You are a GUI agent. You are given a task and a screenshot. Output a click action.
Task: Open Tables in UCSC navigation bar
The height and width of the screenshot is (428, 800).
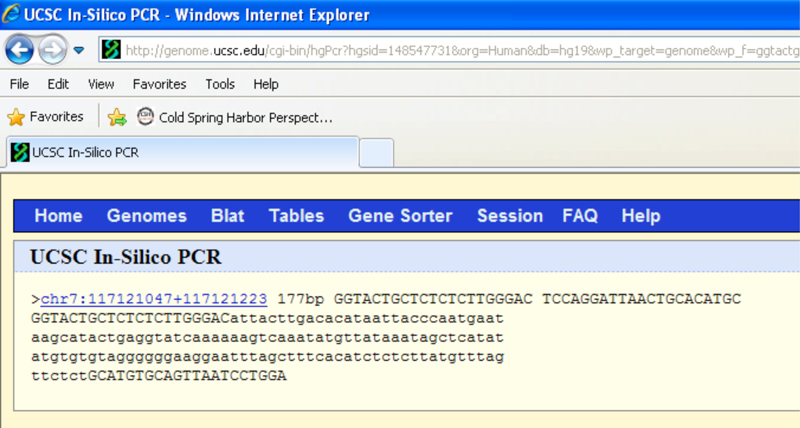tap(296, 216)
